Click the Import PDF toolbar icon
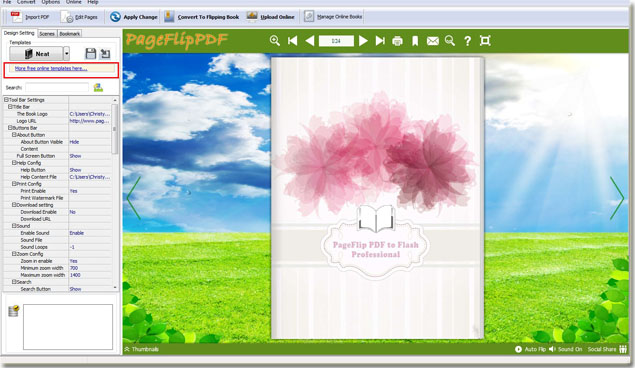Image resolution: width=635 pixels, height=368 pixels. 16,17
